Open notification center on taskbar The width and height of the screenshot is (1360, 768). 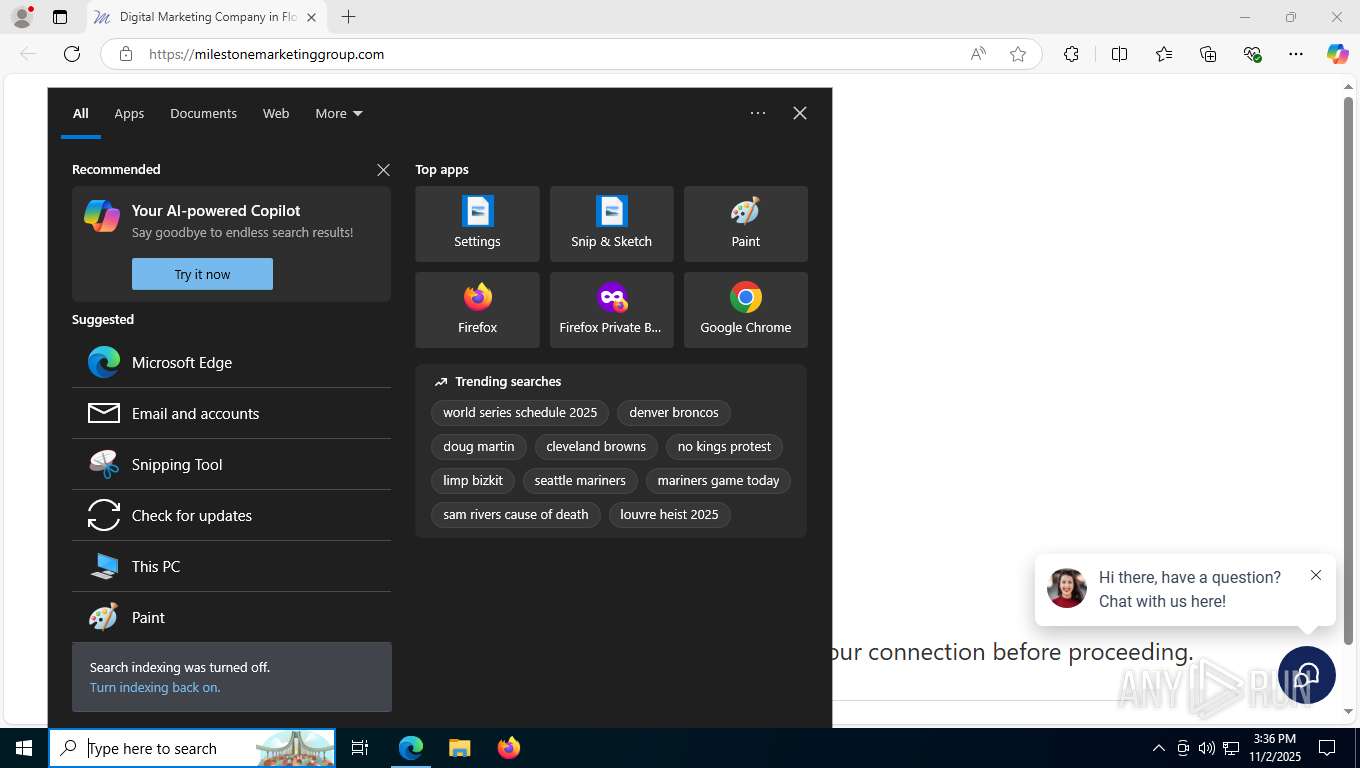[1327, 748]
